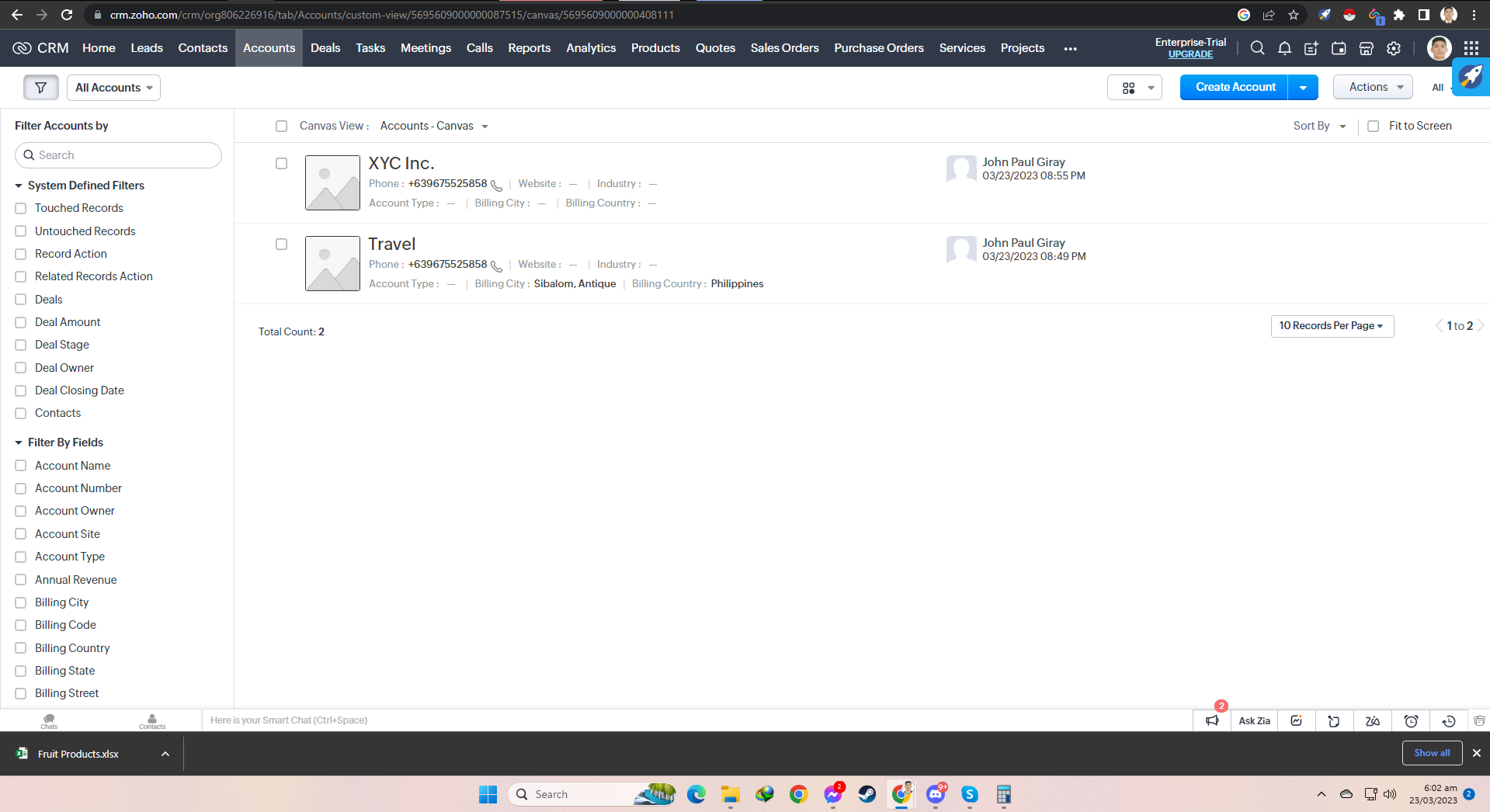Open the Contacts panel icon

pyautogui.click(x=152, y=721)
